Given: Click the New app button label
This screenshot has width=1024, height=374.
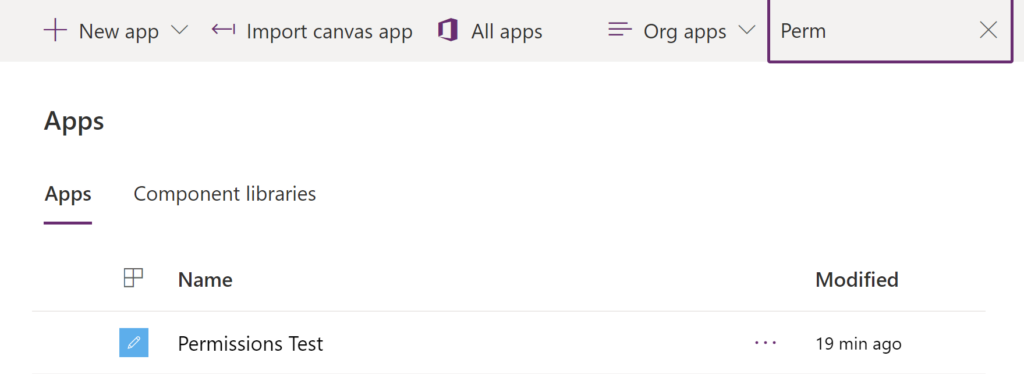Looking at the screenshot, I should (x=119, y=31).
